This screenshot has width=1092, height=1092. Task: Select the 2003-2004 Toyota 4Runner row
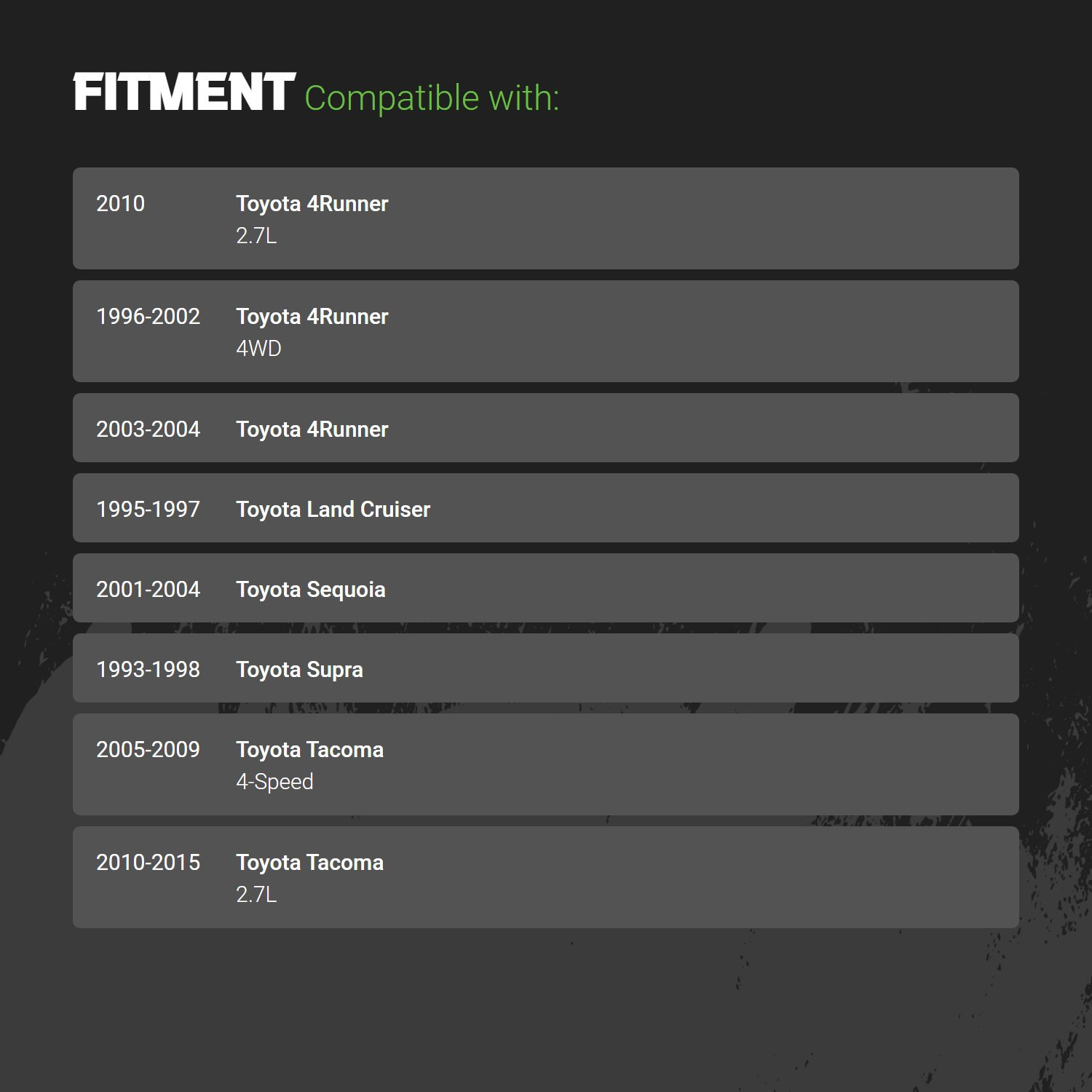pyautogui.click(x=546, y=428)
